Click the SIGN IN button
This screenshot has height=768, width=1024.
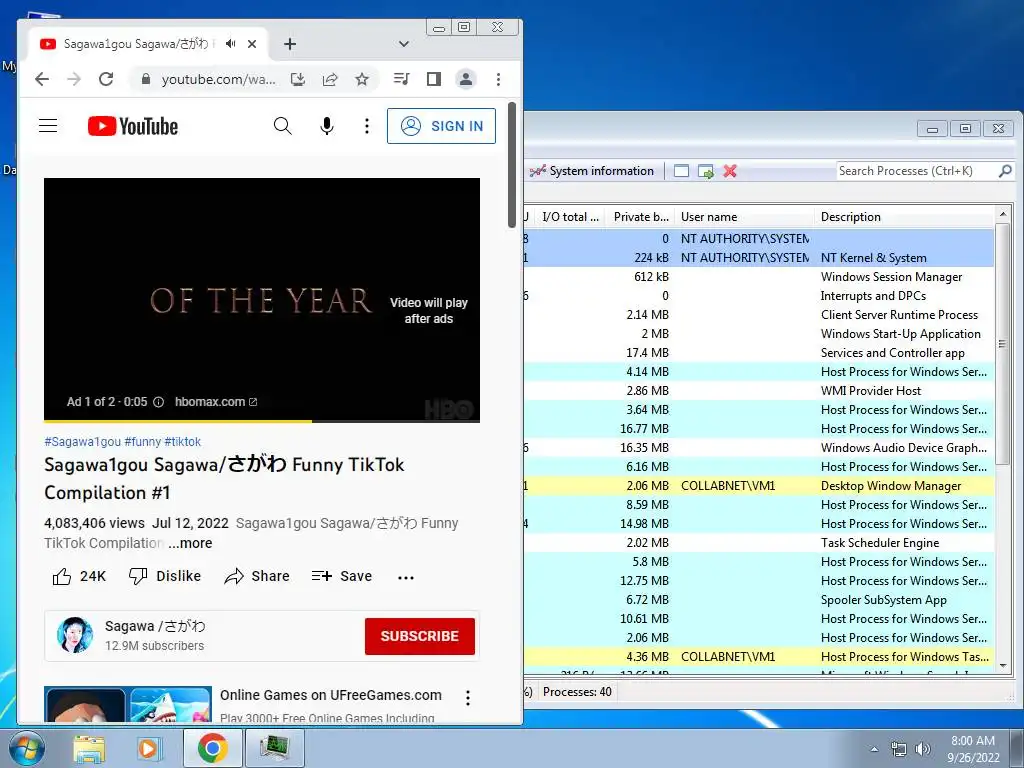441,125
